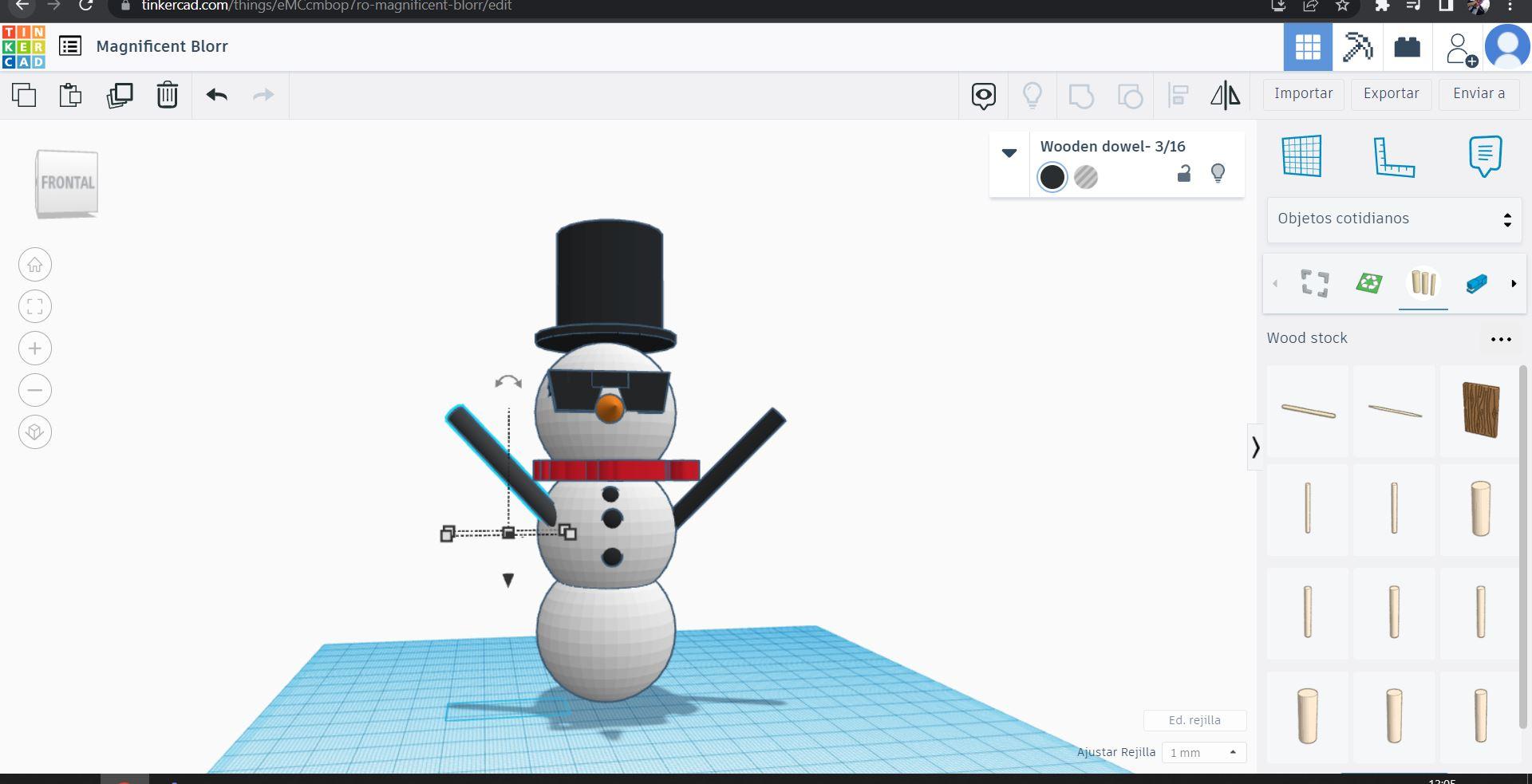This screenshot has width=1532, height=784.
Task: Click the Exportar button
Action: coord(1391,94)
